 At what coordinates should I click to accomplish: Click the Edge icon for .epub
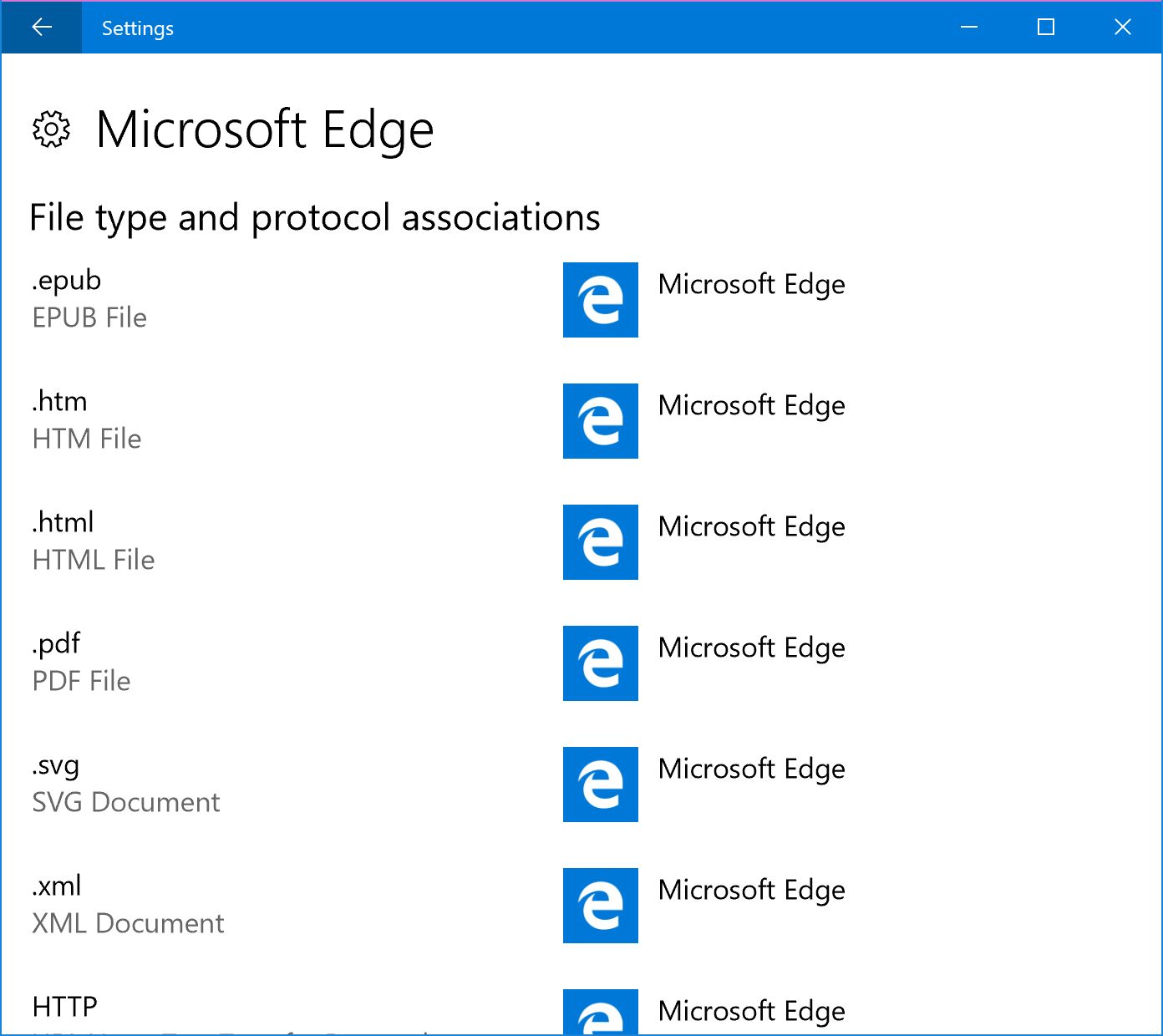point(600,300)
